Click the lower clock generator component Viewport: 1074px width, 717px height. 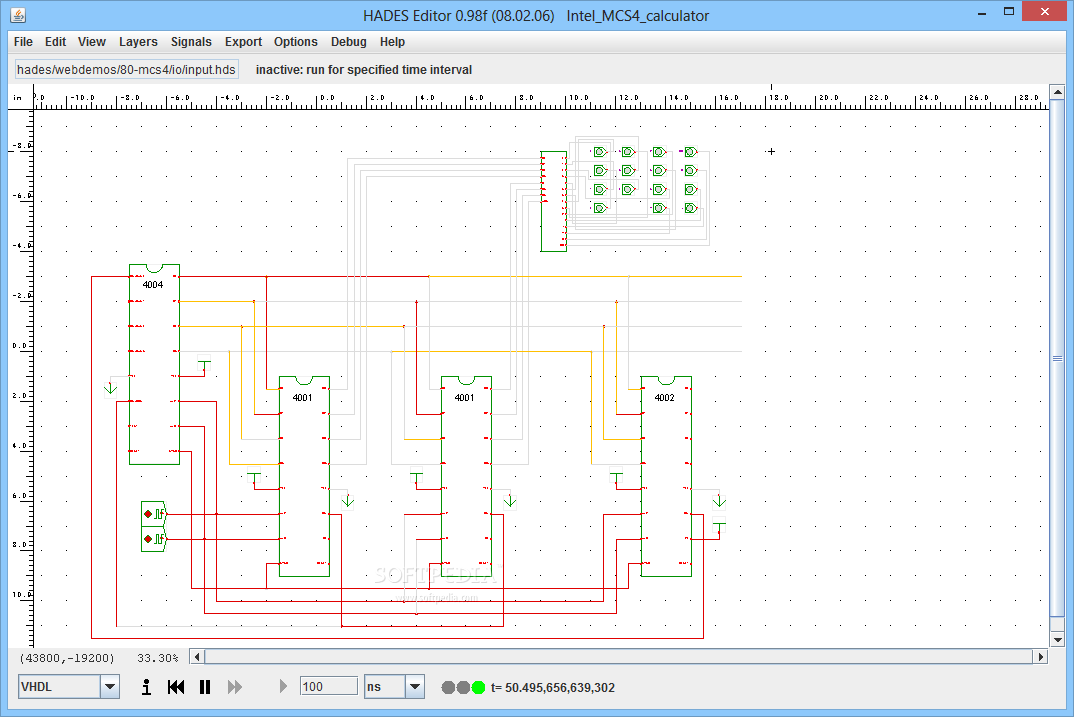pyautogui.click(x=153, y=540)
